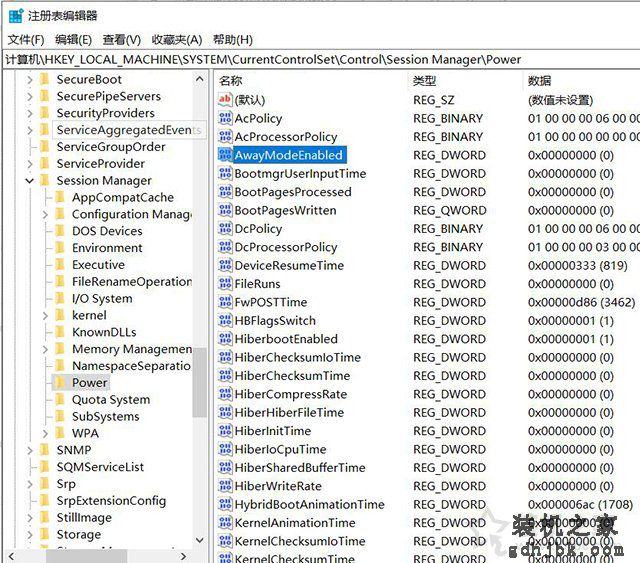Click the AcPolicy binary value icon
This screenshot has width=640, height=563.
[x=225, y=118]
